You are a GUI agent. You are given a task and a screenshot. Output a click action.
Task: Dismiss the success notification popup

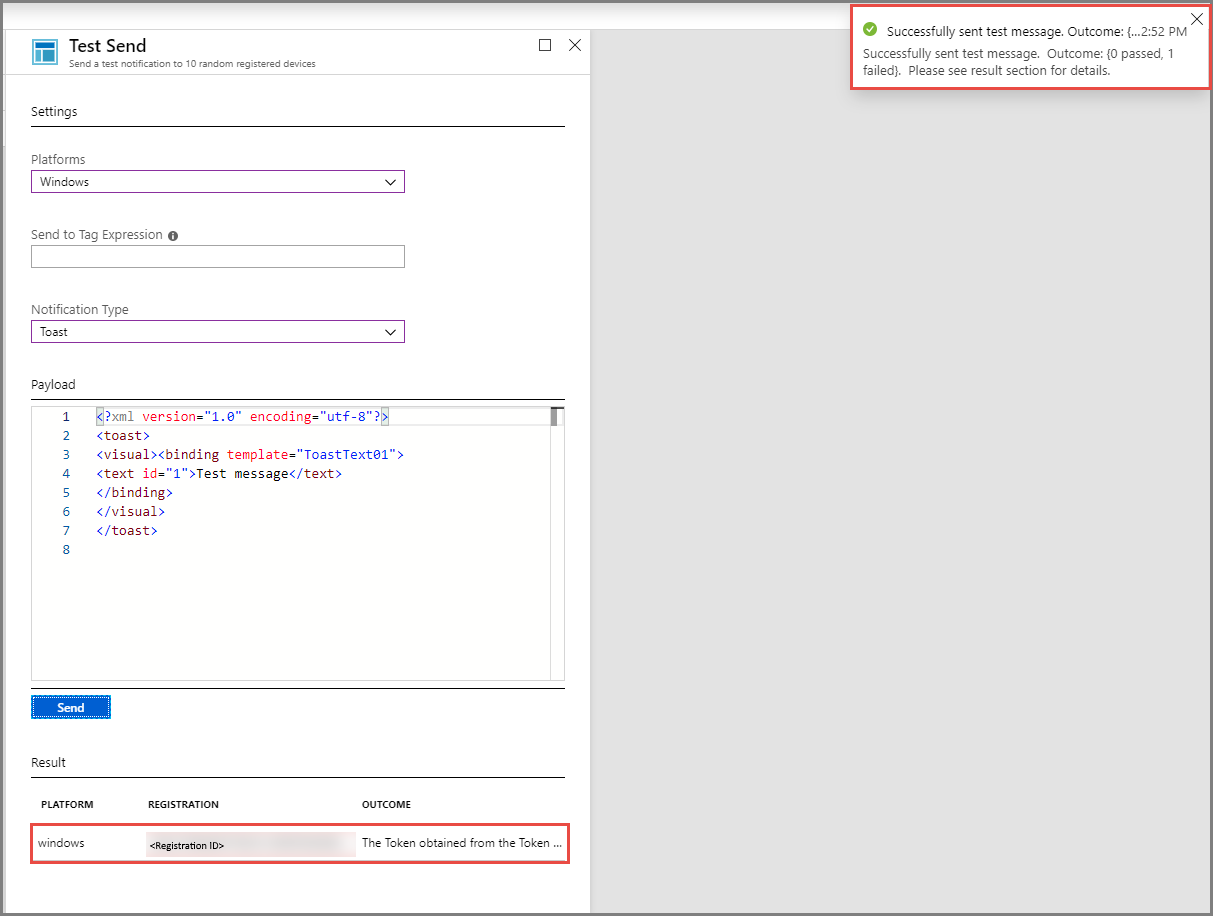coord(1197,19)
